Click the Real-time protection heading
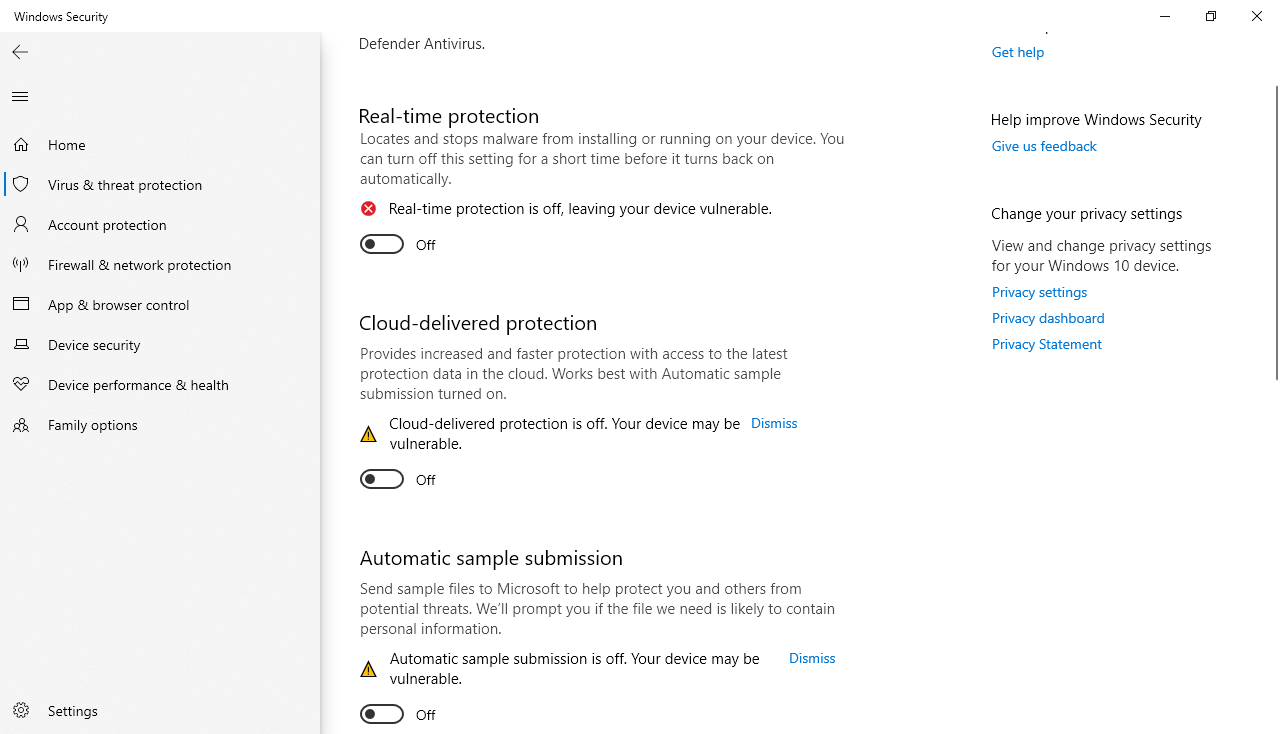The image size is (1280, 734). tap(449, 116)
